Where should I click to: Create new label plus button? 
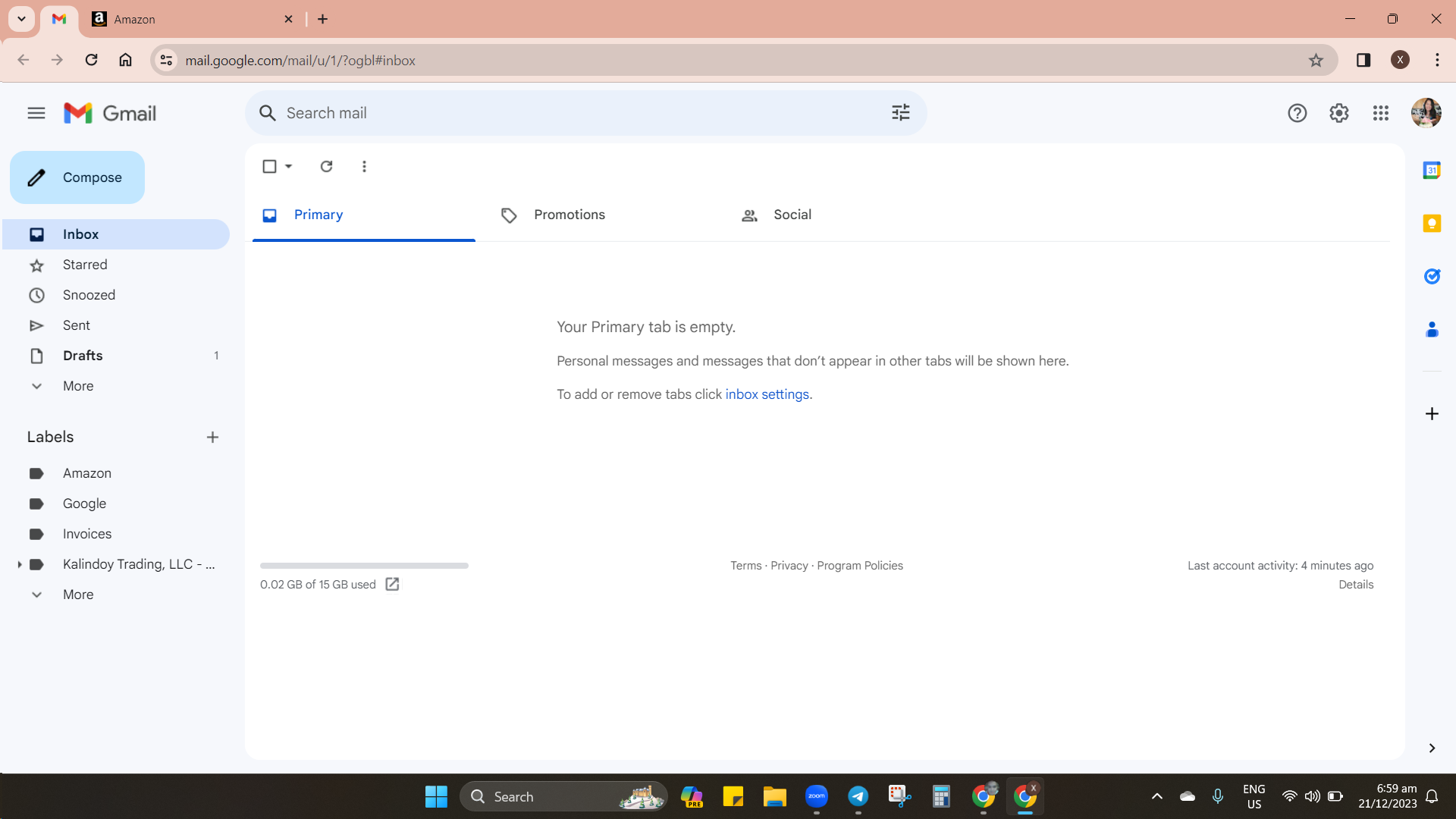[x=212, y=437]
